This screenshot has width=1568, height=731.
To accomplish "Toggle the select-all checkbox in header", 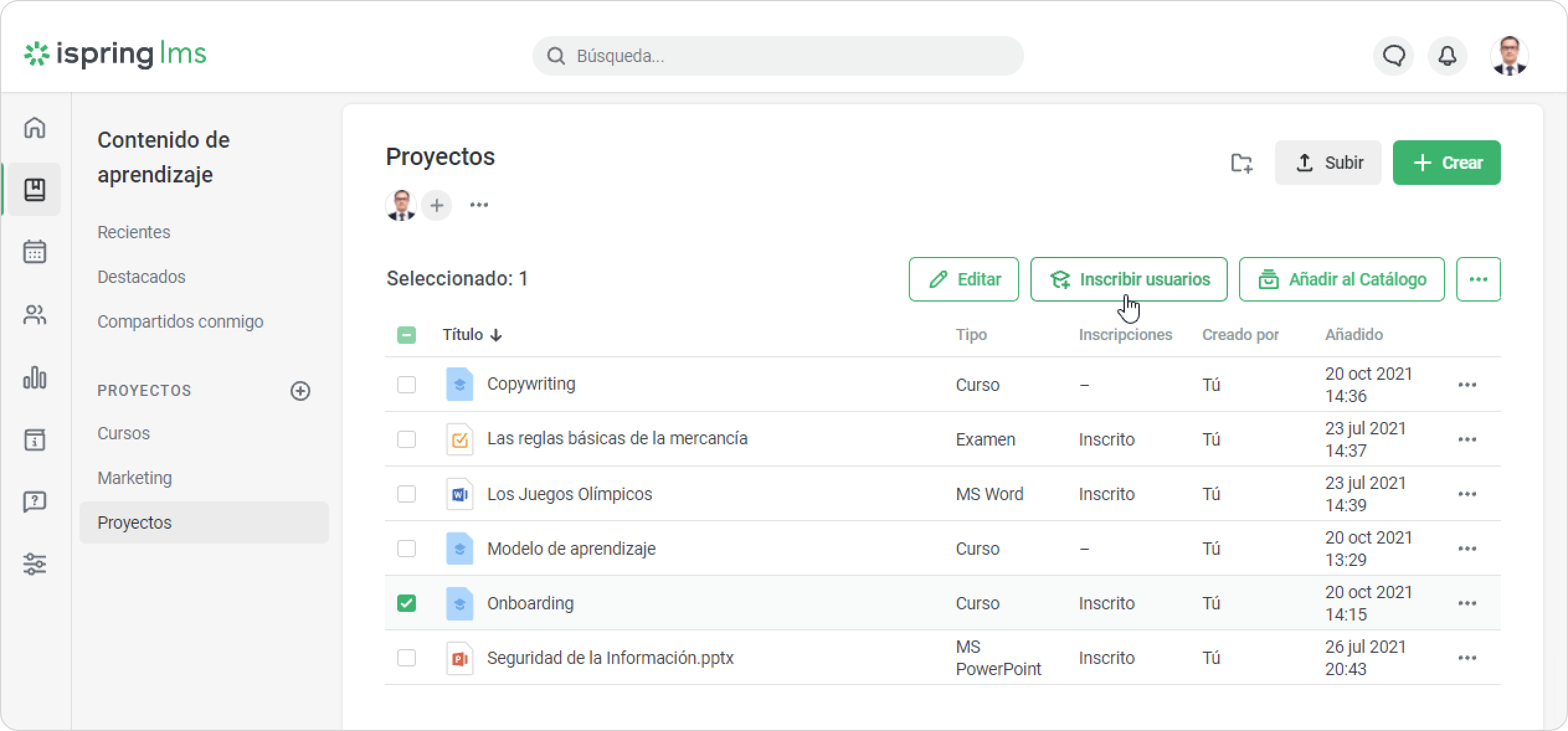I will (407, 335).
